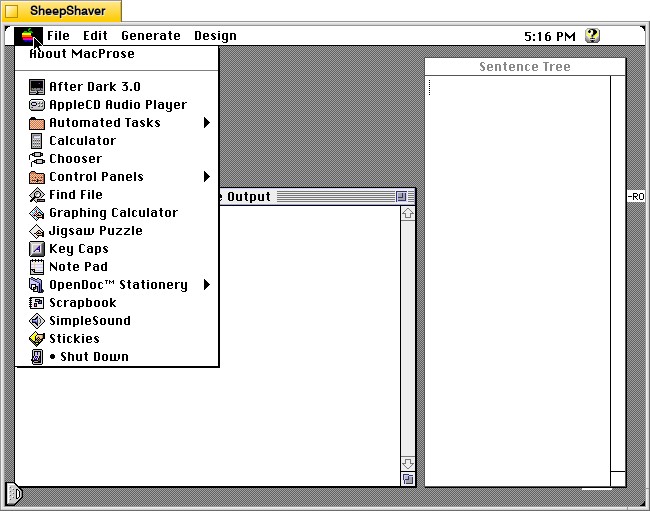Click the SimpleSound speaker icon
This screenshot has height=511, width=650.
36,321
